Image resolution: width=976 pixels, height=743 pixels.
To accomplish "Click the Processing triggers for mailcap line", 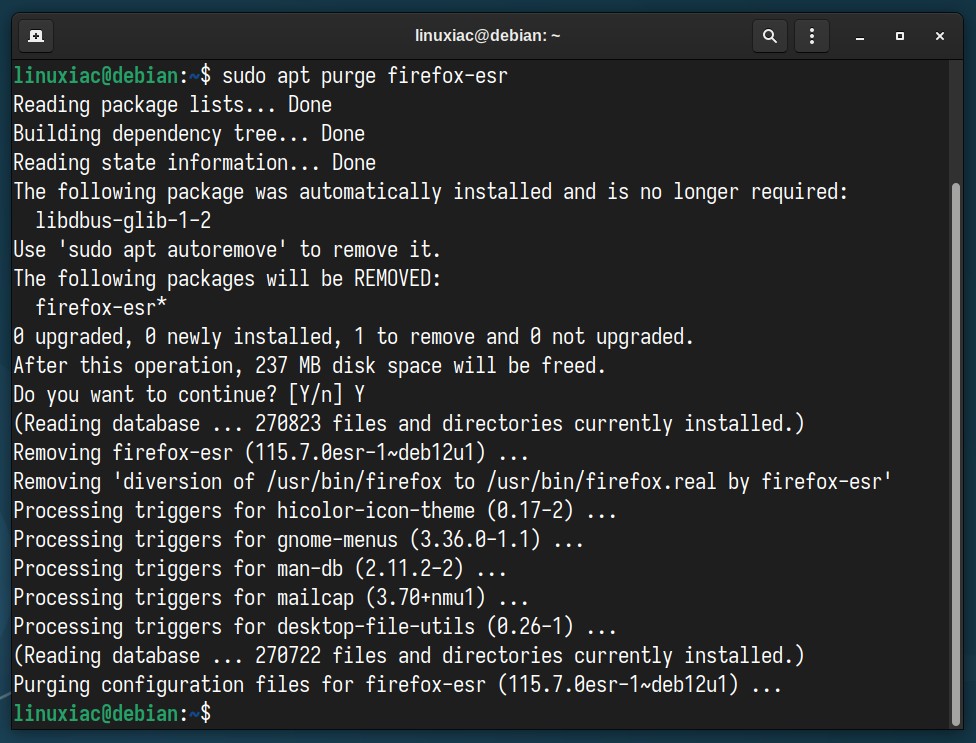I will pyautogui.click(x=271, y=597).
